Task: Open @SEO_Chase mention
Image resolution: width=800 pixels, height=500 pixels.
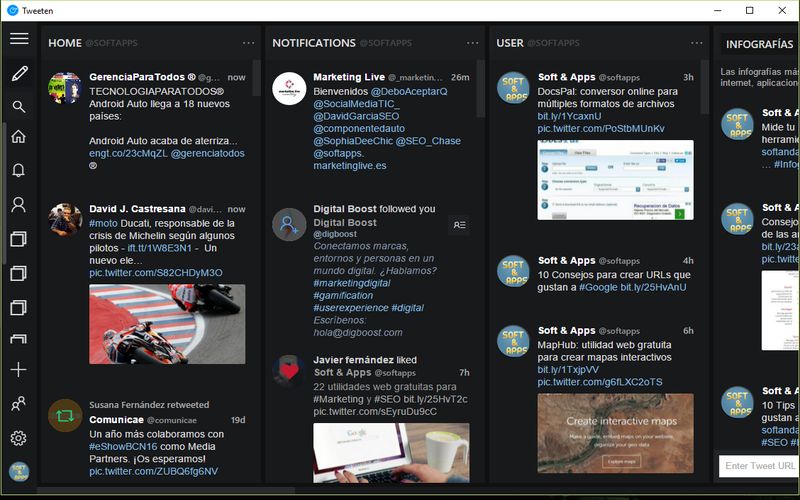Action: (x=428, y=141)
